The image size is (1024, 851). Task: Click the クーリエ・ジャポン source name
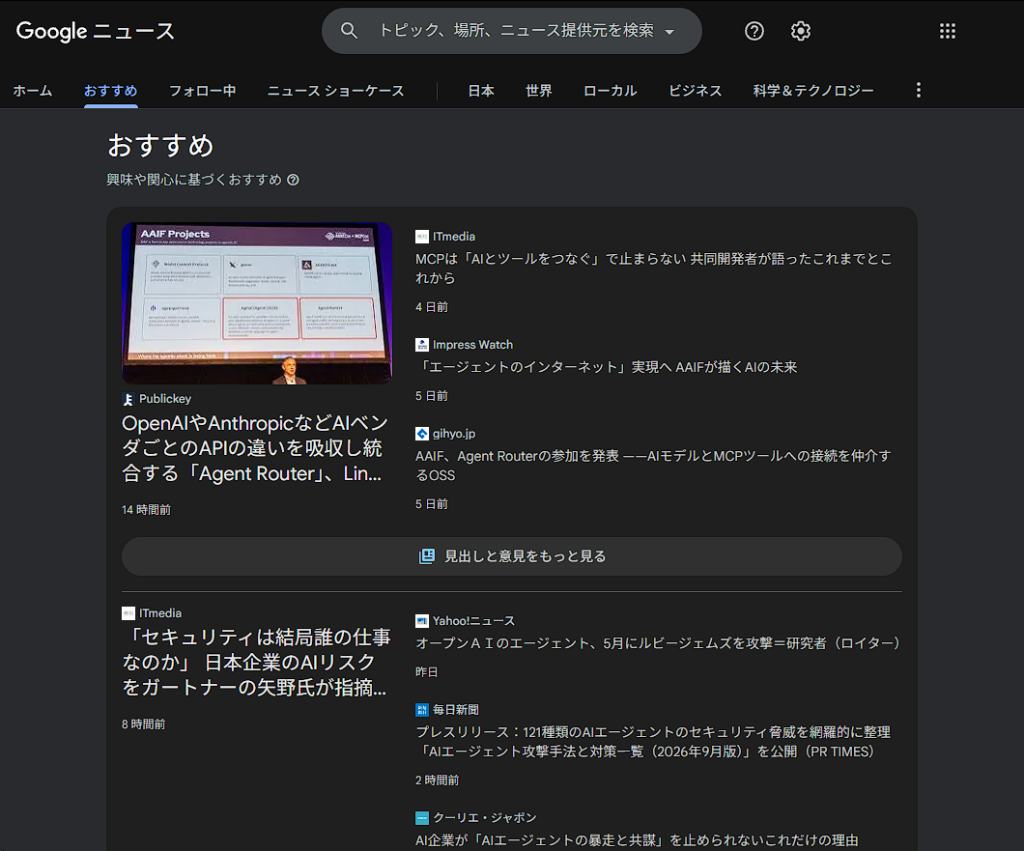tap(485, 818)
